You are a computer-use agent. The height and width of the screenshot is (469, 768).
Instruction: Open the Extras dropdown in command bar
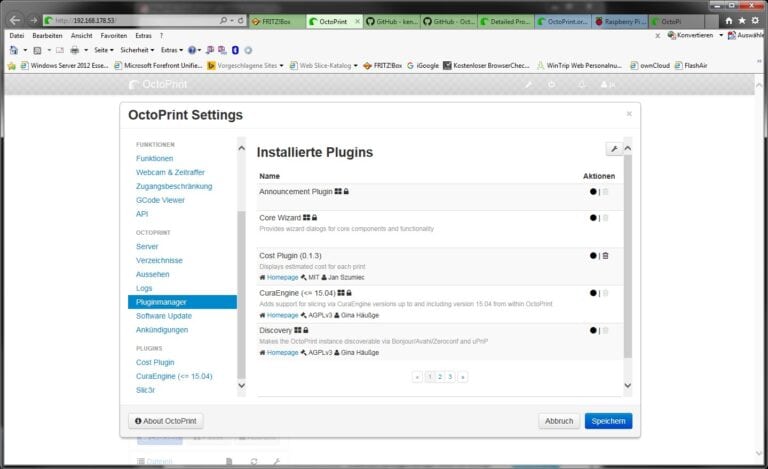point(172,50)
